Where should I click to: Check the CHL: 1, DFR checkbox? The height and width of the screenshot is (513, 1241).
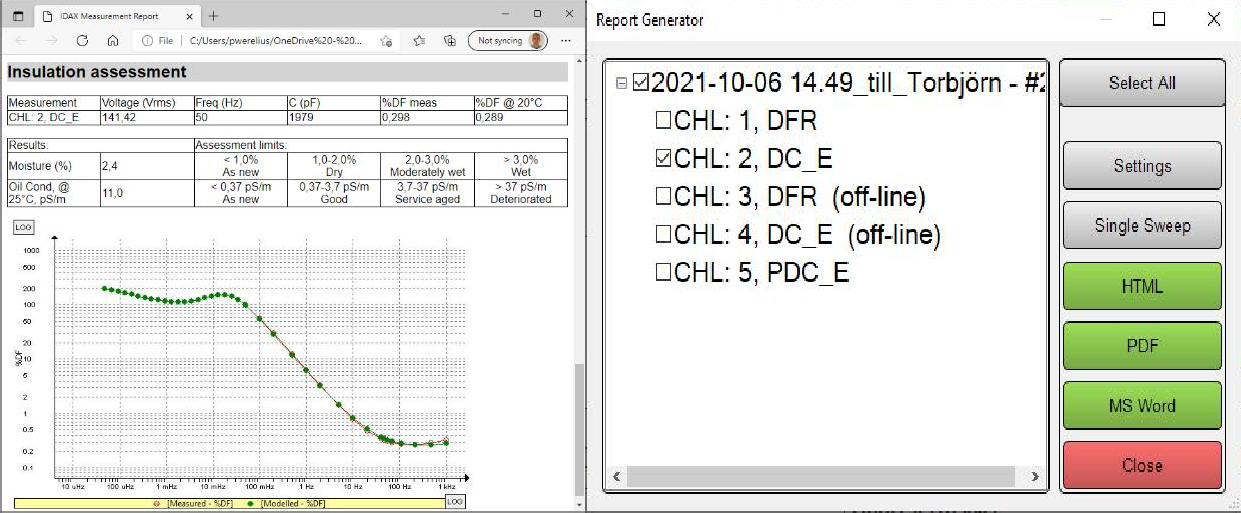663,122
